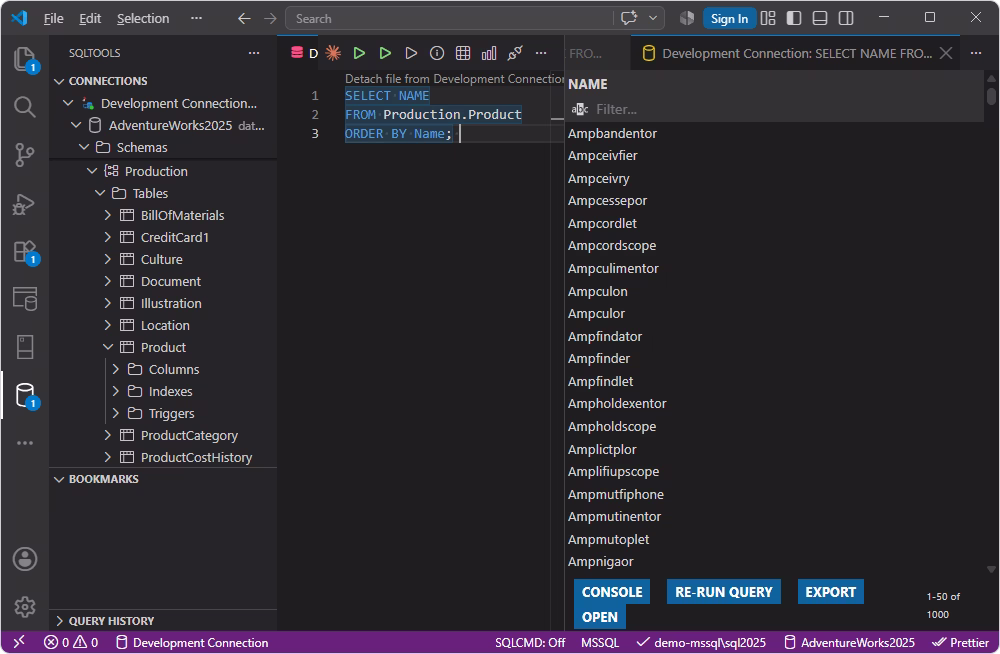The image size is (1000, 654).
Task: Collapse the AdventureWorks2025 database node
Action: (77, 125)
